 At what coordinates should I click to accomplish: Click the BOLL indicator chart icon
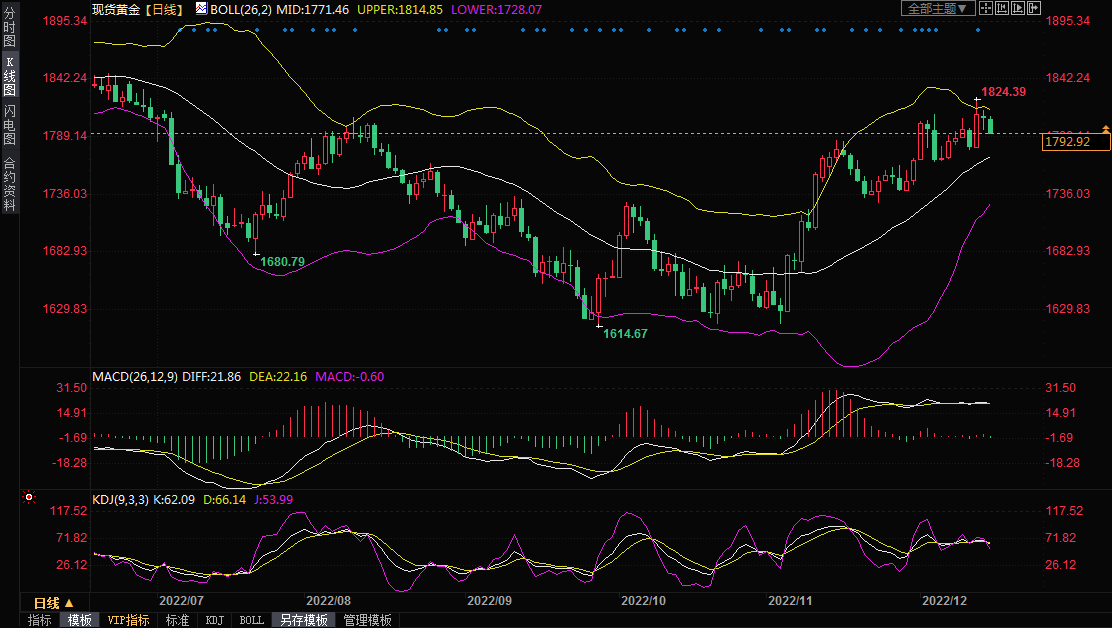[x=201, y=8]
